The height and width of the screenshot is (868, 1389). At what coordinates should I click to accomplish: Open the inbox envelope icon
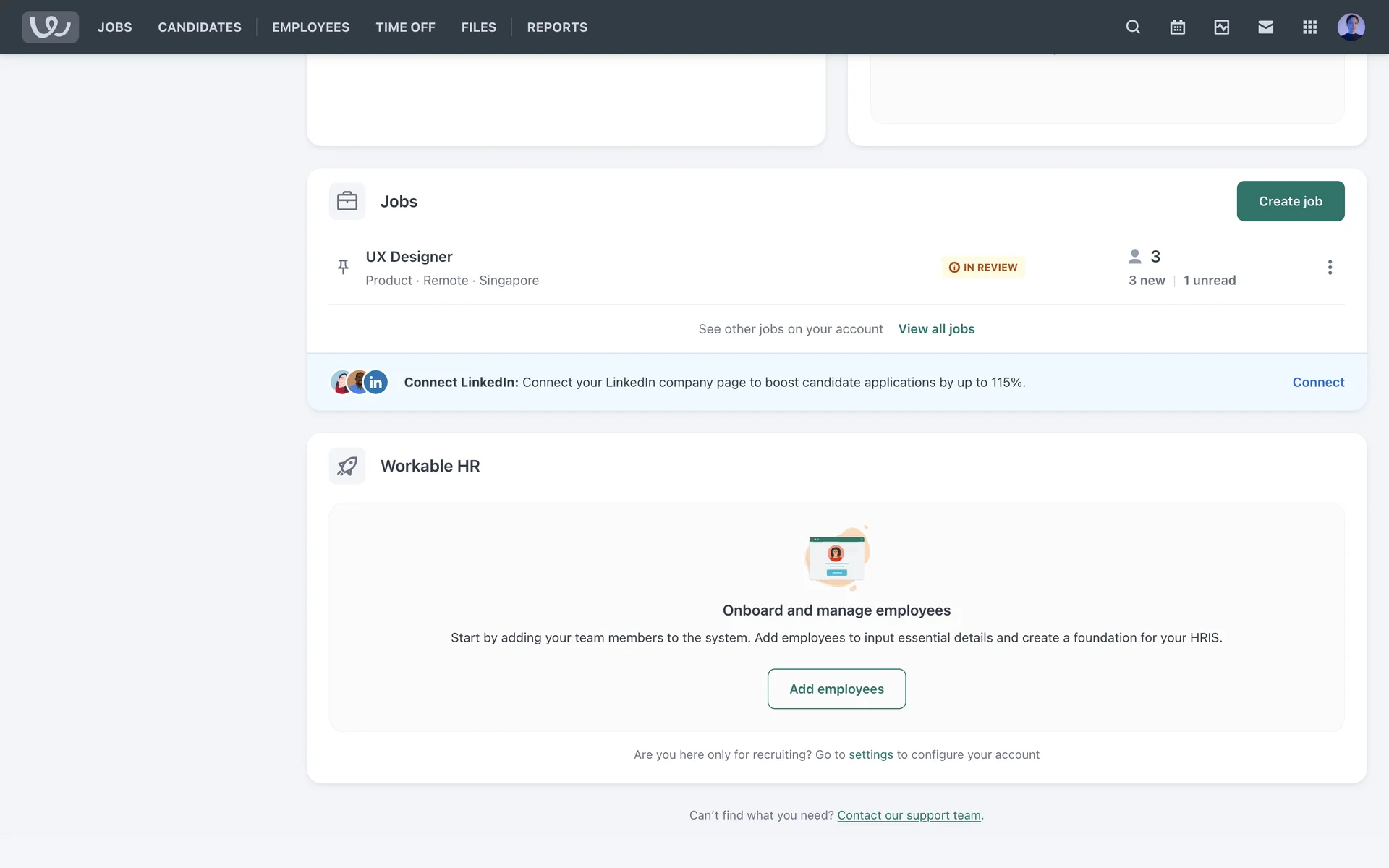(x=1265, y=27)
